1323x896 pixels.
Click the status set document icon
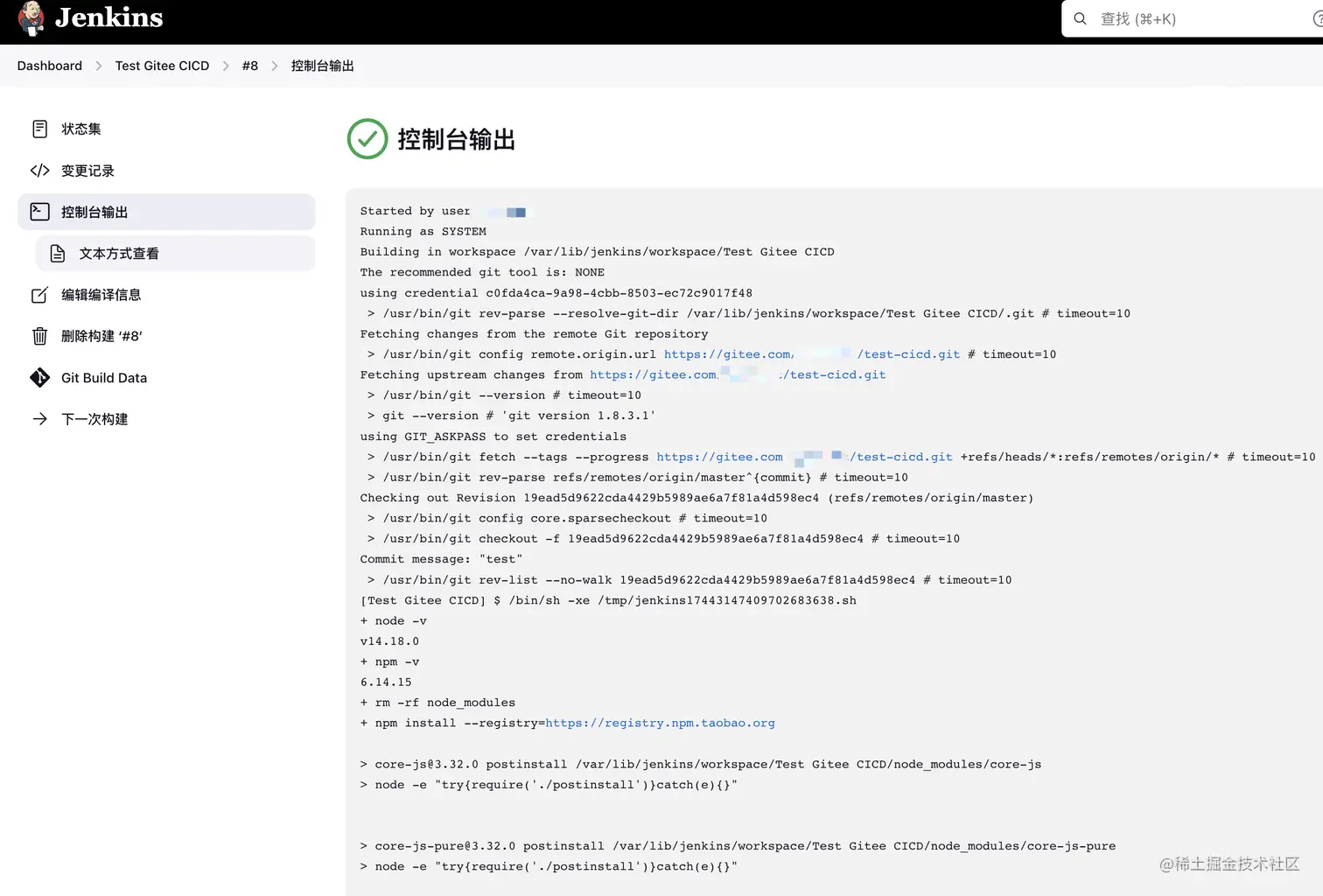click(39, 129)
